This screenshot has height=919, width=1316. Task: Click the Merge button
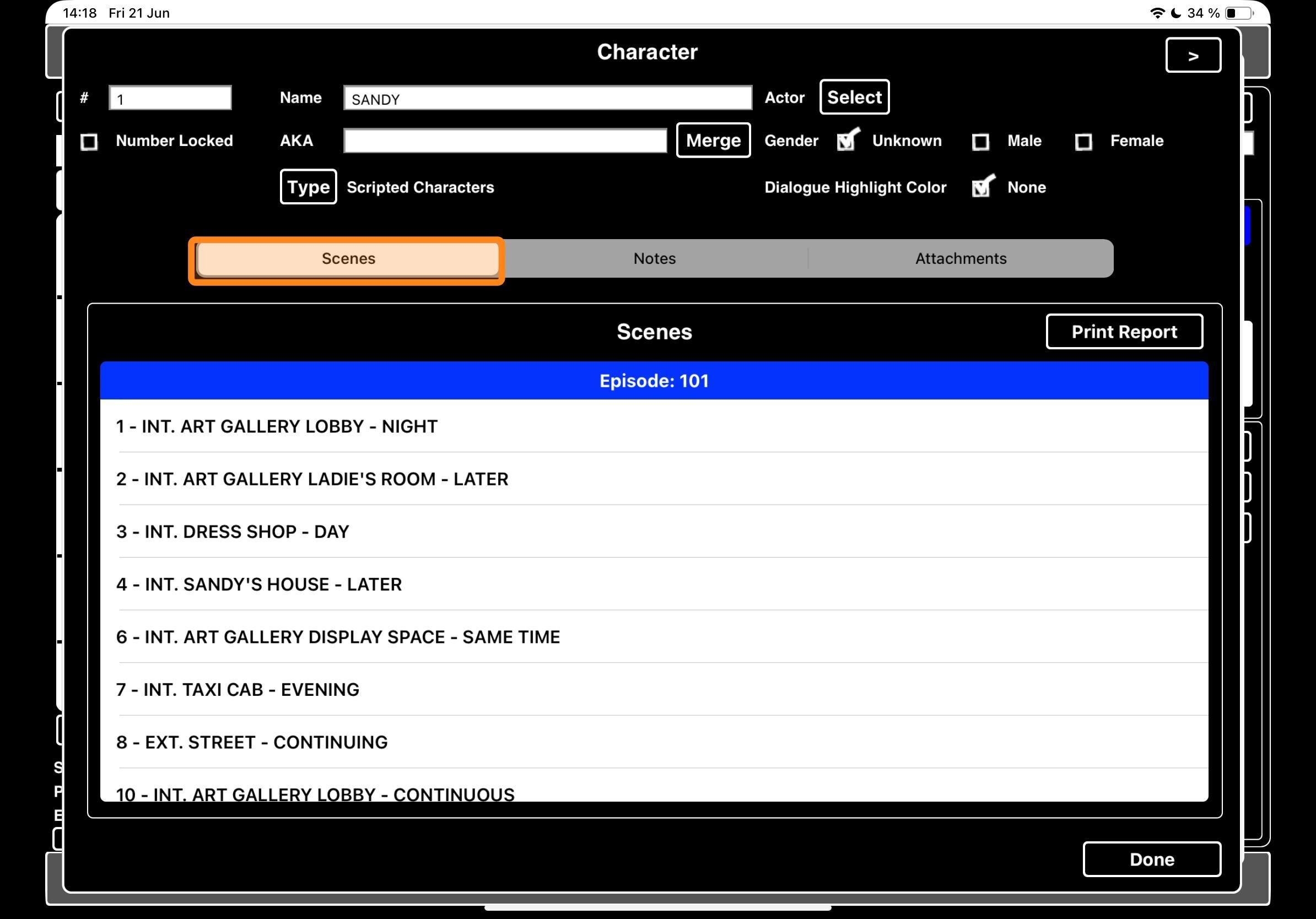(713, 140)
